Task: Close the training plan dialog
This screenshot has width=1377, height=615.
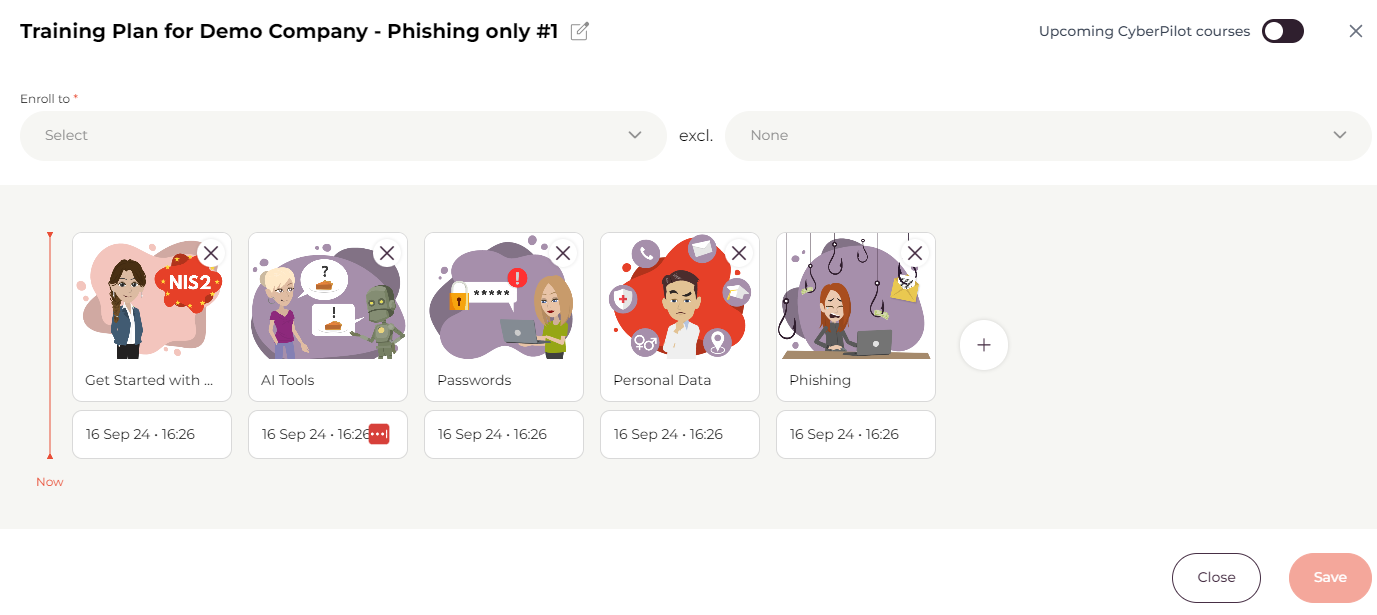Action: [1356, 31]
